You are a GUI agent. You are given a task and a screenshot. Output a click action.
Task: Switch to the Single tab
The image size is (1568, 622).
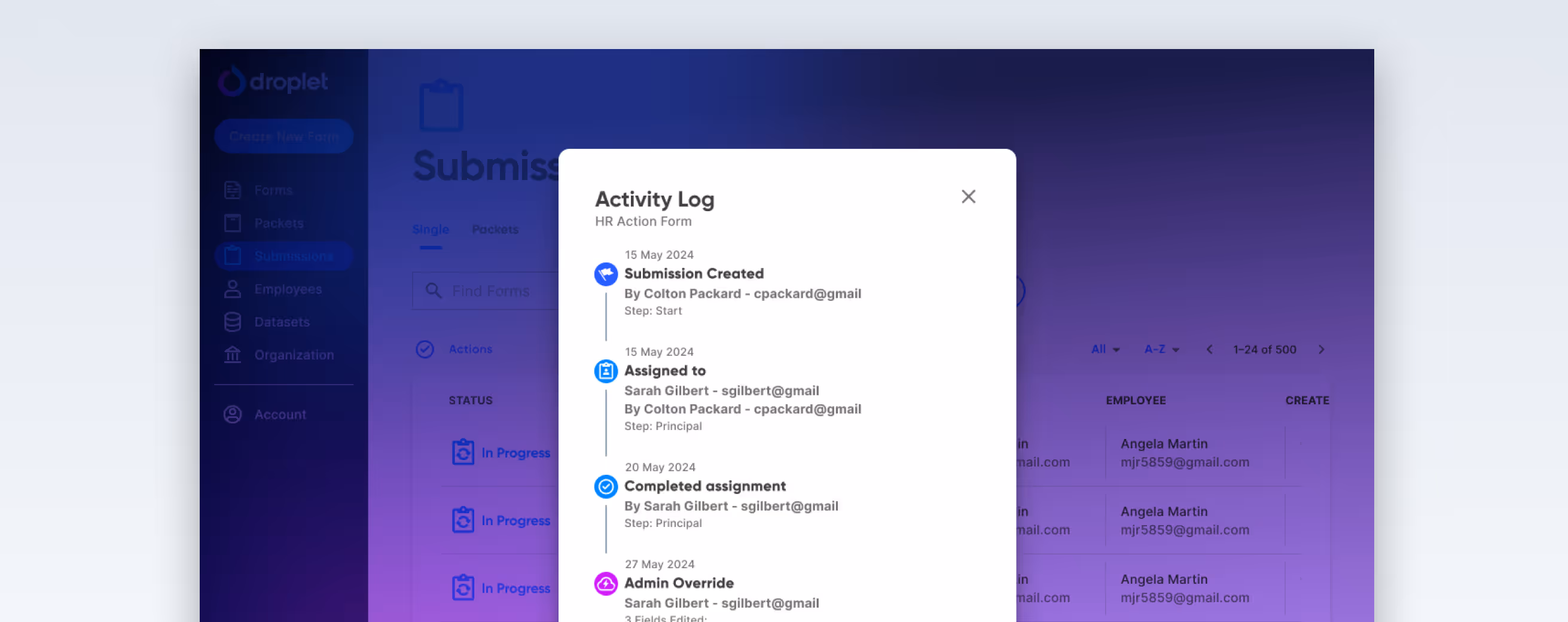coord(431,230)
